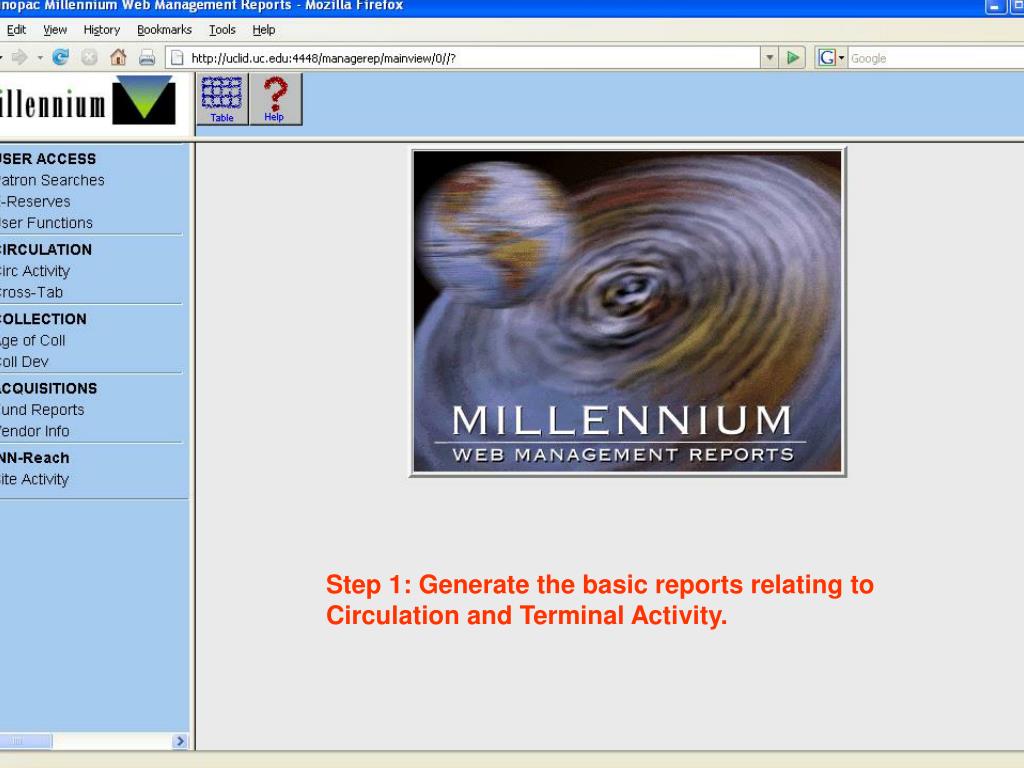Open the red question mark Help icon
Image resolution: width=1024 pixels, height=768 pixels.
(x=275, y=99)
